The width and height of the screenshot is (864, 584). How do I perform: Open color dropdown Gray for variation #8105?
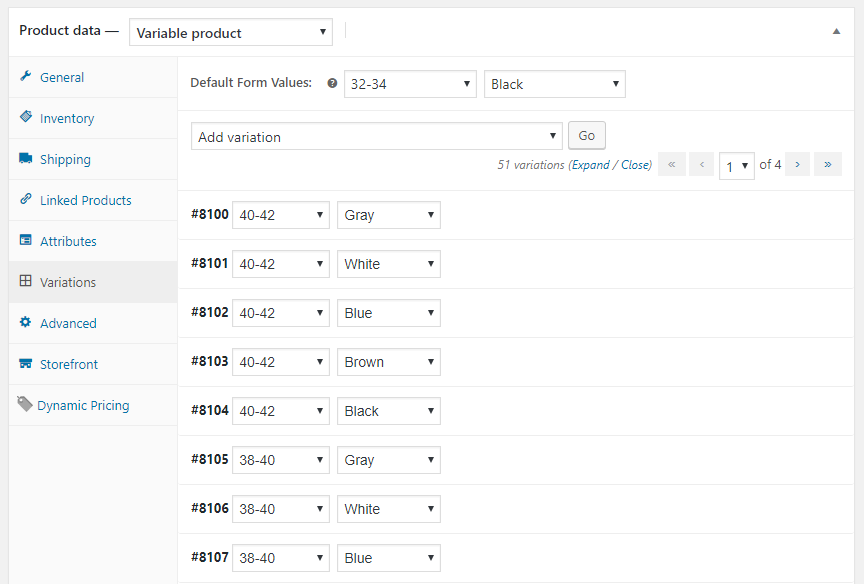click(388, 460)
